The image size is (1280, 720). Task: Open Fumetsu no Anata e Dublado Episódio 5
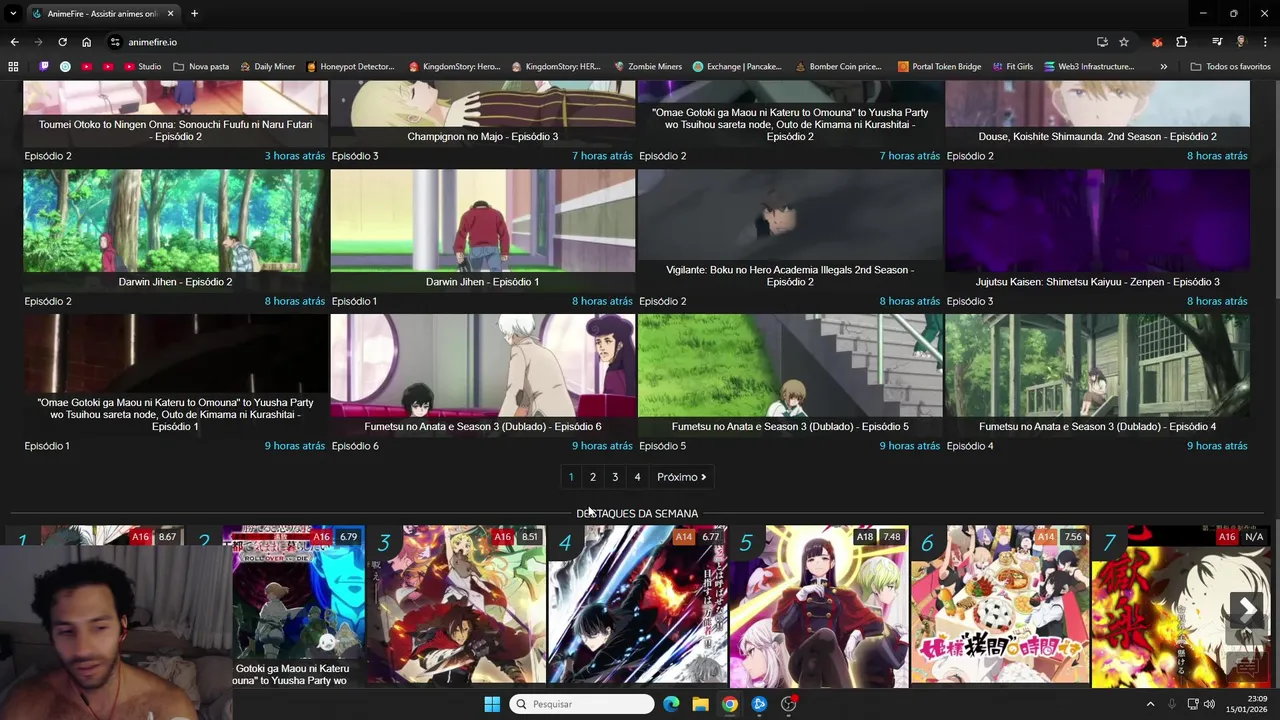(790, 375)
